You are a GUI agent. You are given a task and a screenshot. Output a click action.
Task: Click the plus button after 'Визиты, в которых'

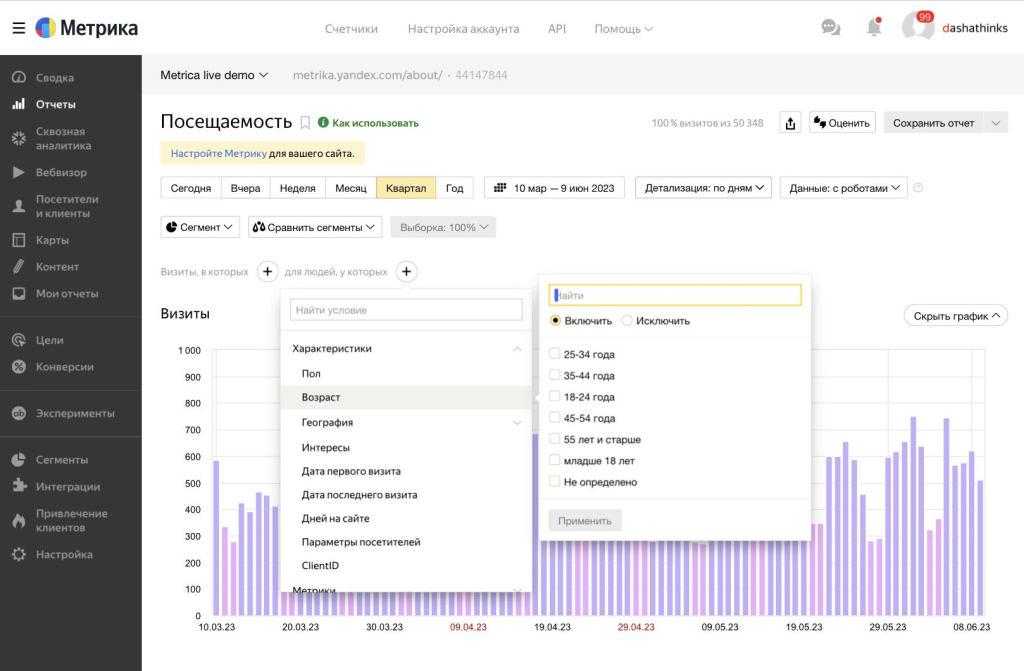coord(267,271)
